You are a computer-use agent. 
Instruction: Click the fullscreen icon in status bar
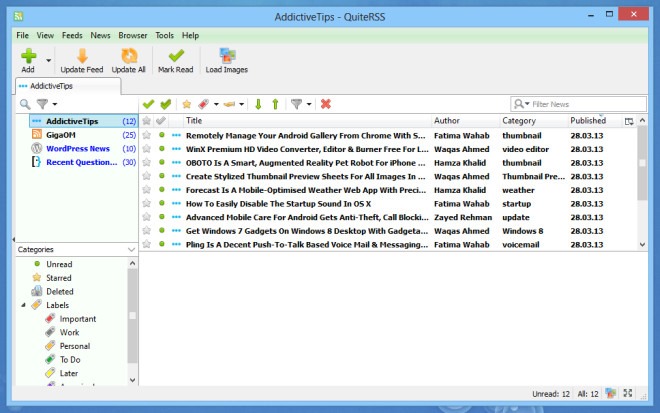[x=628, y=393]
